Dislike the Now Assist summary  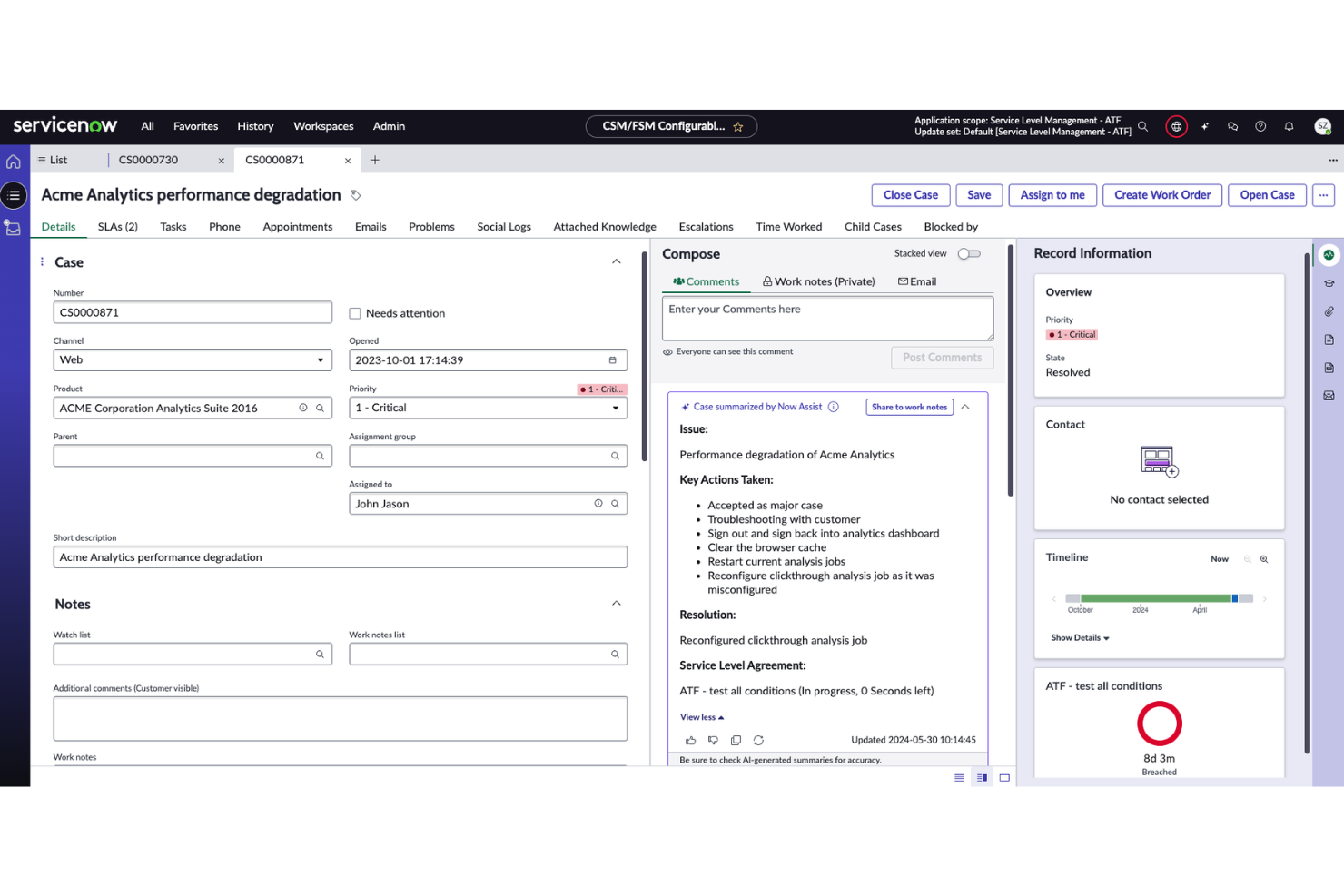(713, 740)
